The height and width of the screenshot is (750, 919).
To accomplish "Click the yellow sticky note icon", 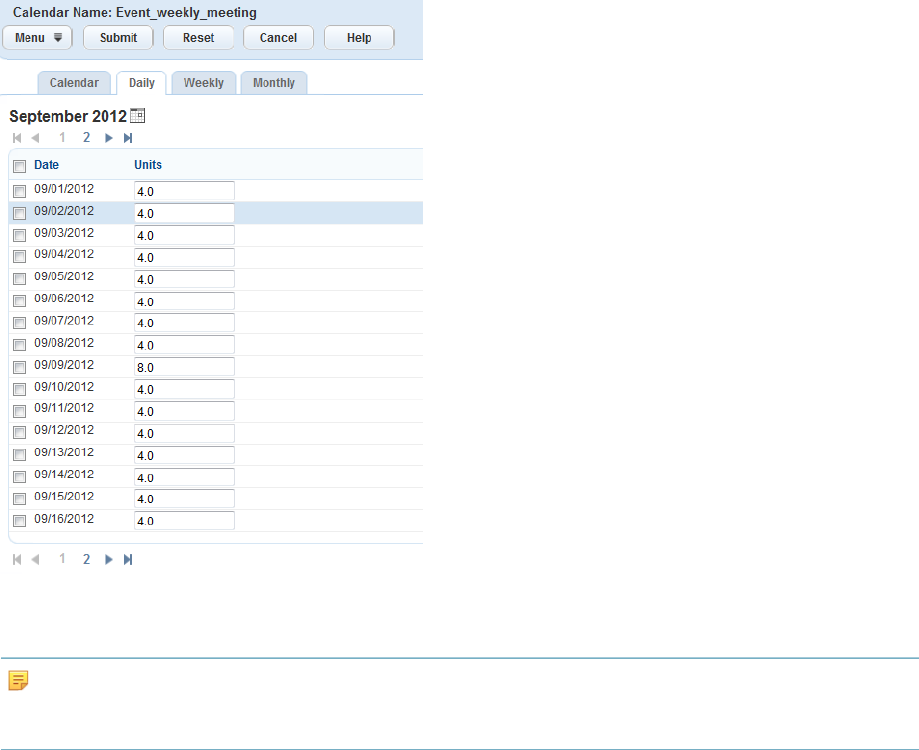I will coord(19,681).
